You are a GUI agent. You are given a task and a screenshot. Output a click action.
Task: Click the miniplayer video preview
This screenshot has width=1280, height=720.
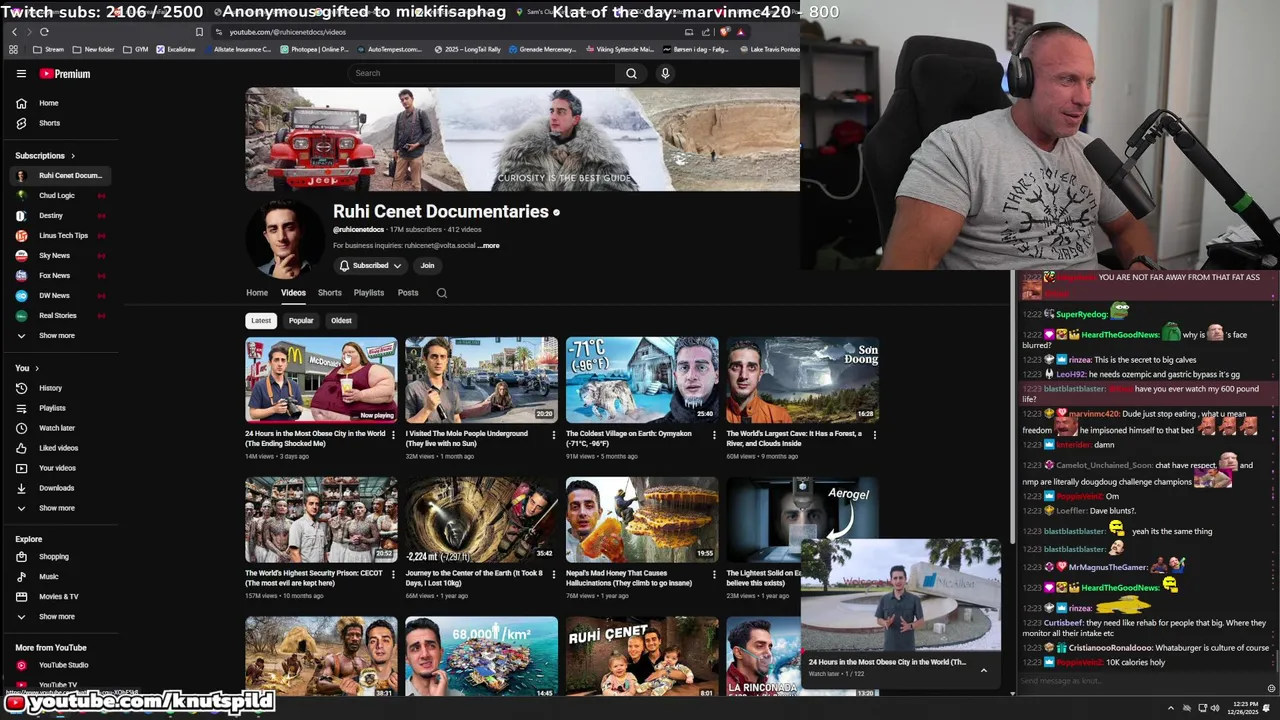pos(900,596)
